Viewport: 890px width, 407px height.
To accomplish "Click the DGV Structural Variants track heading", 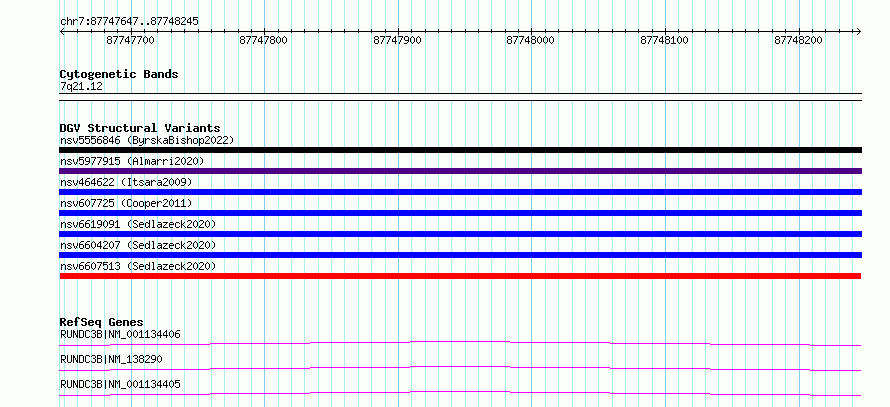I will point(140,128).
